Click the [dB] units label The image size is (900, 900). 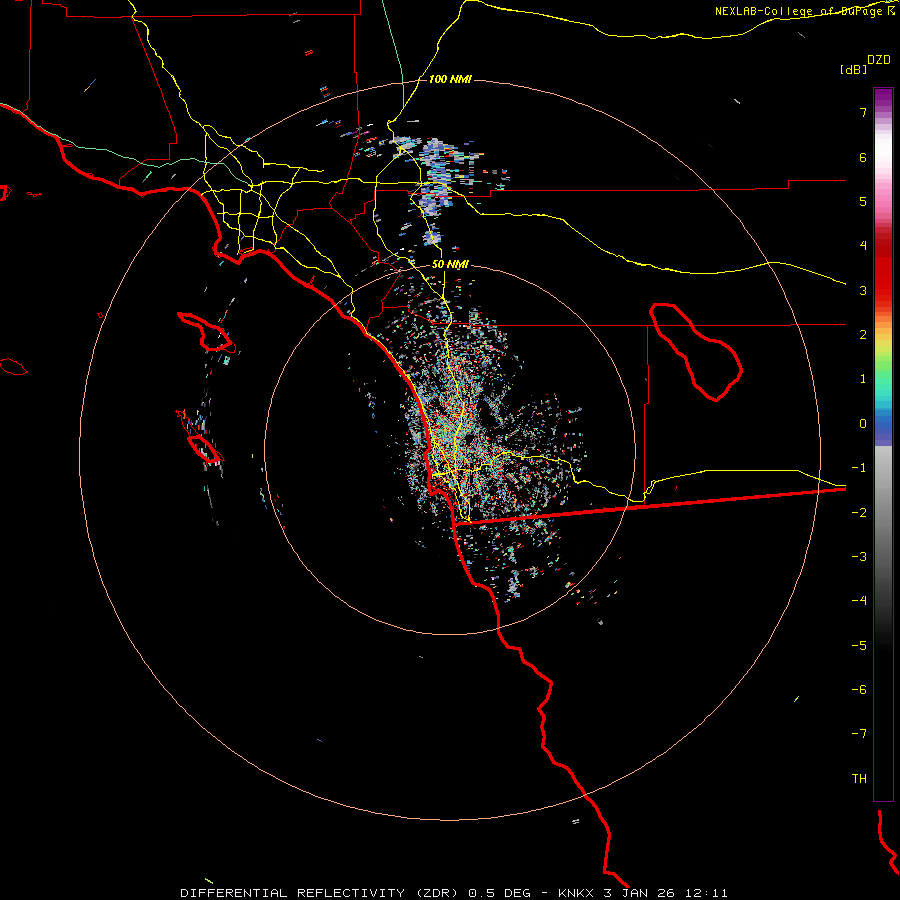pyautogui.click(x=854, y=69)
